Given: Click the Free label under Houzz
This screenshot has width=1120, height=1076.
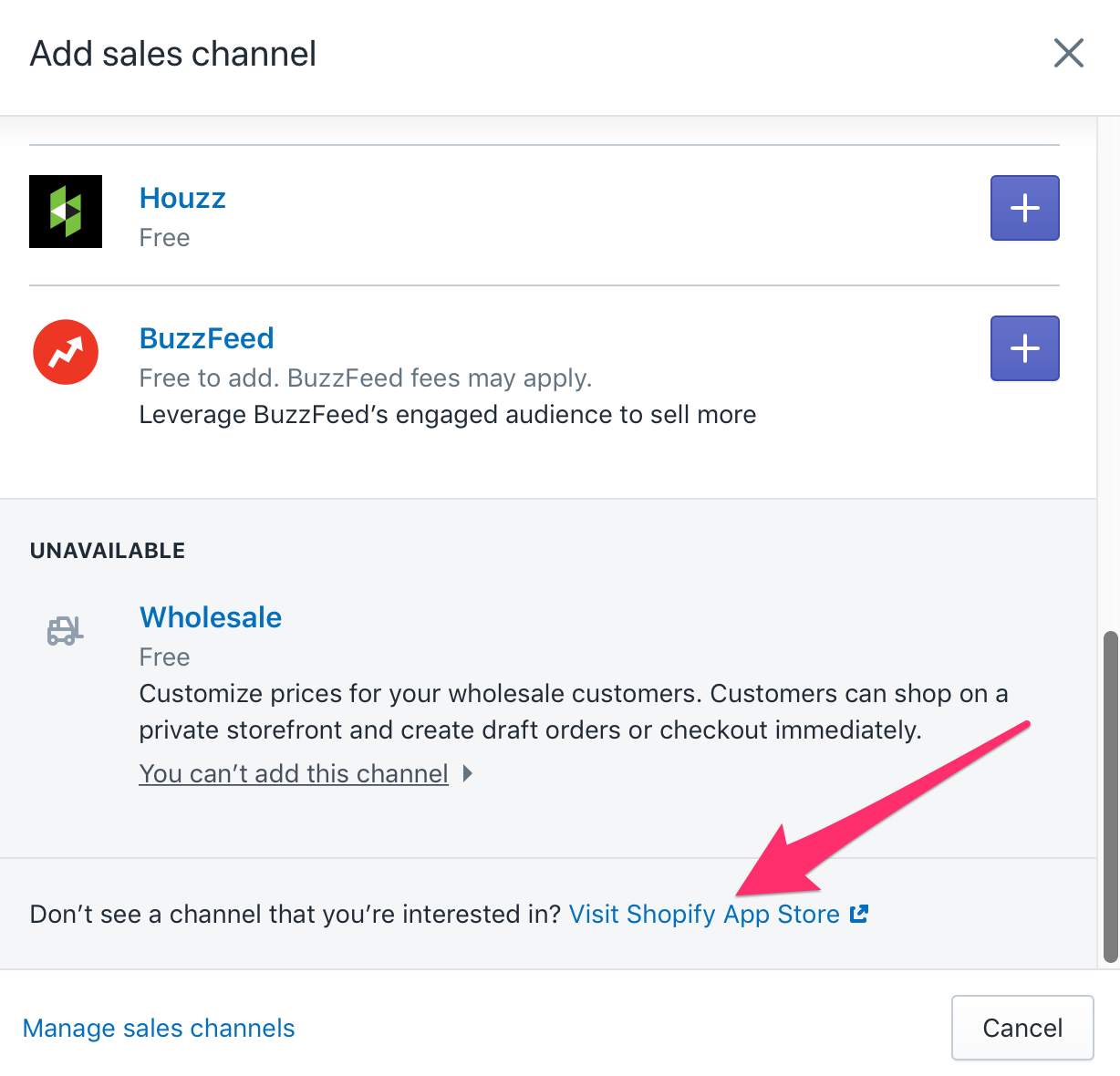Looking at the screenshot, I should (x=164, y=237).
